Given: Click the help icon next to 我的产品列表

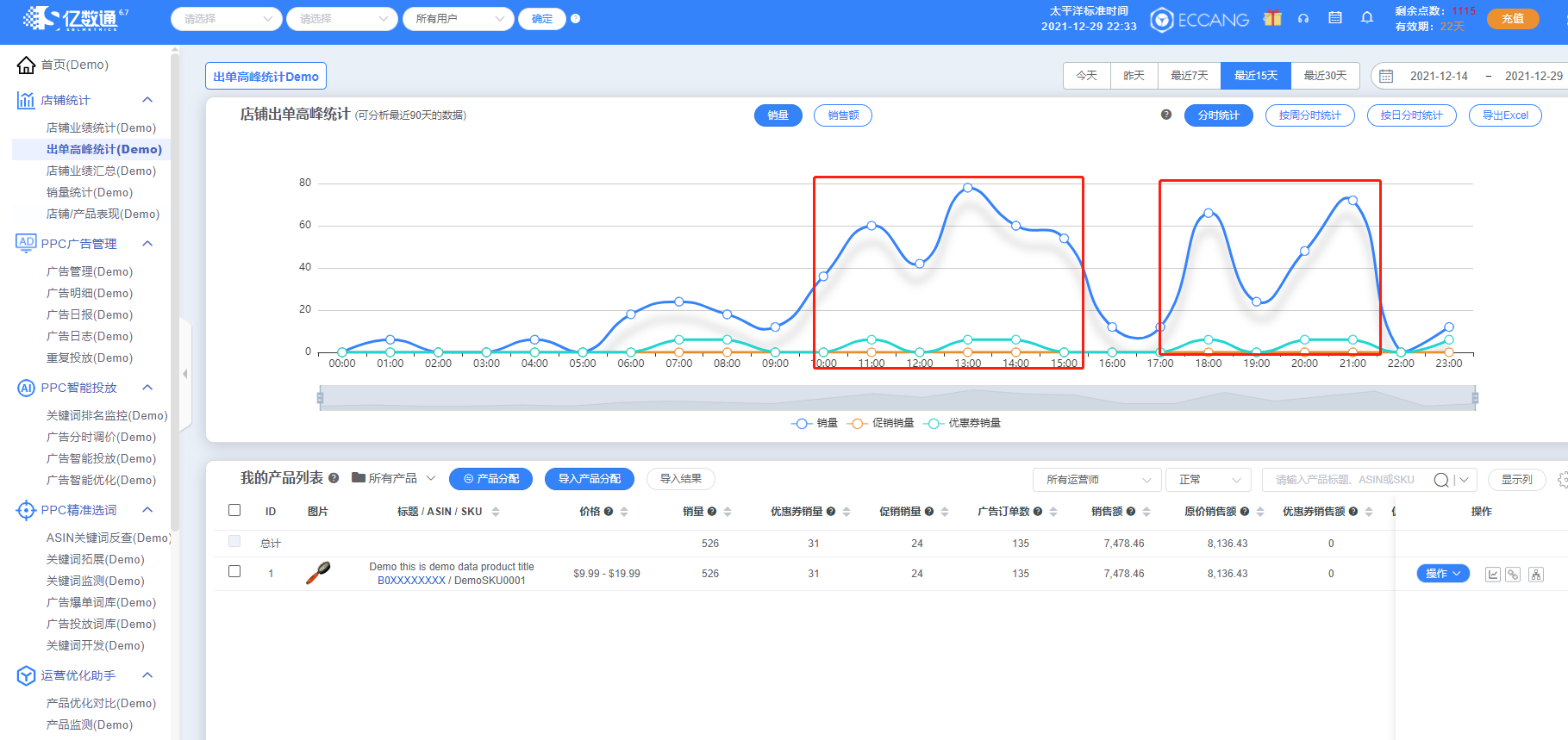Looking at the screenshot, I should pyautogui.click(x=334, y=478).
